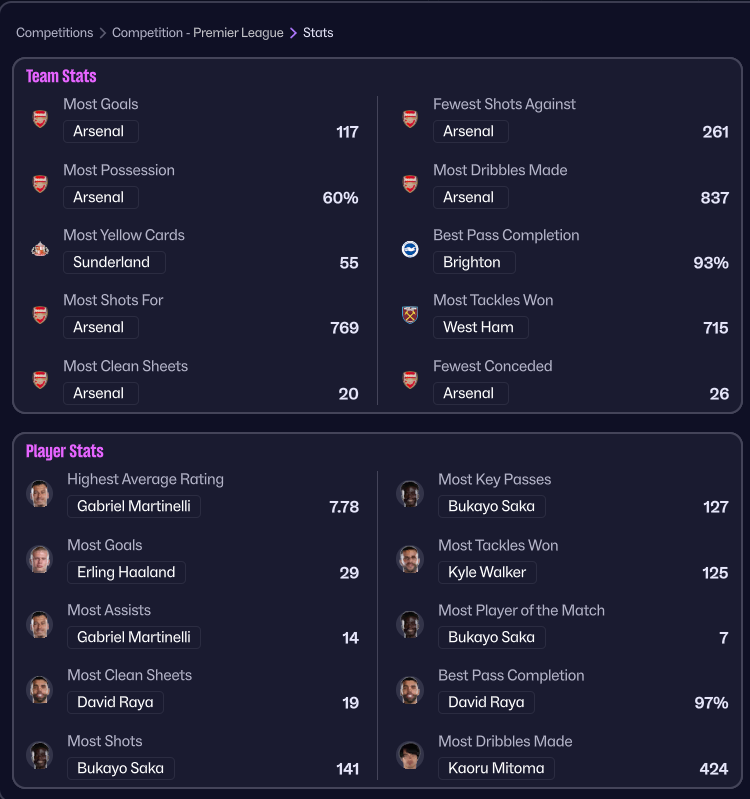The width and height of the screenshot is (750, 799).
Task: Open Sunderland under Most Yellow Cards
Action: coord(112,262)
